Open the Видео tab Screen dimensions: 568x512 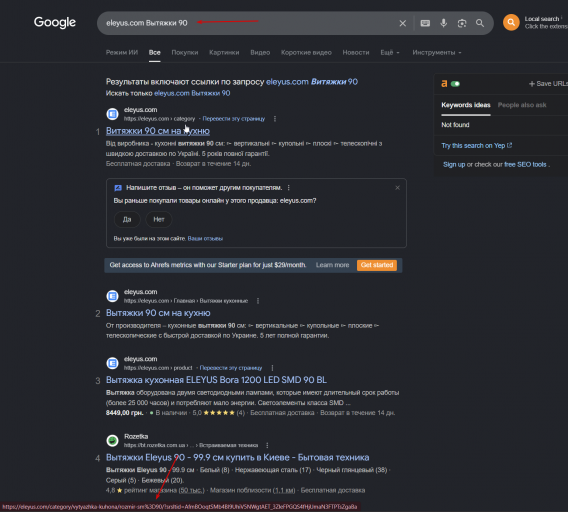pyautogui.click(x=260, y=53)
